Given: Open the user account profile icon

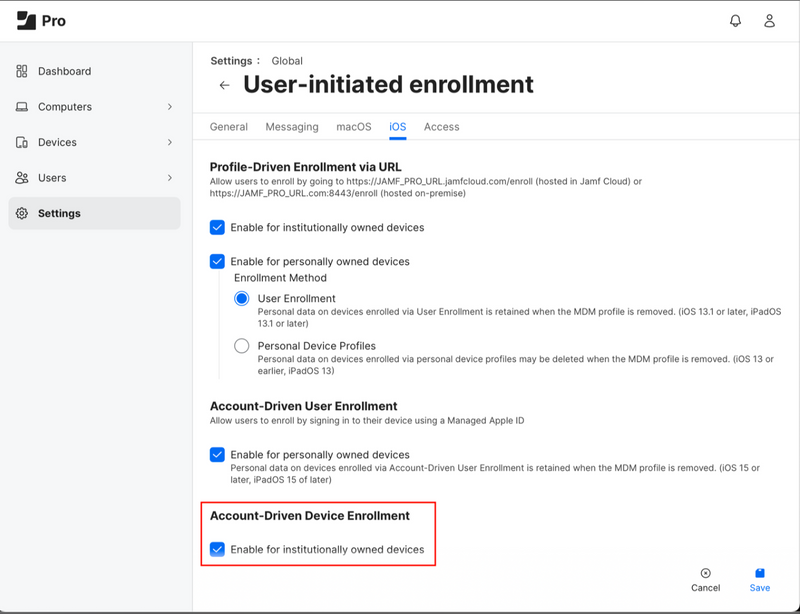Looking at the screenshot, I should pos(769,21).
